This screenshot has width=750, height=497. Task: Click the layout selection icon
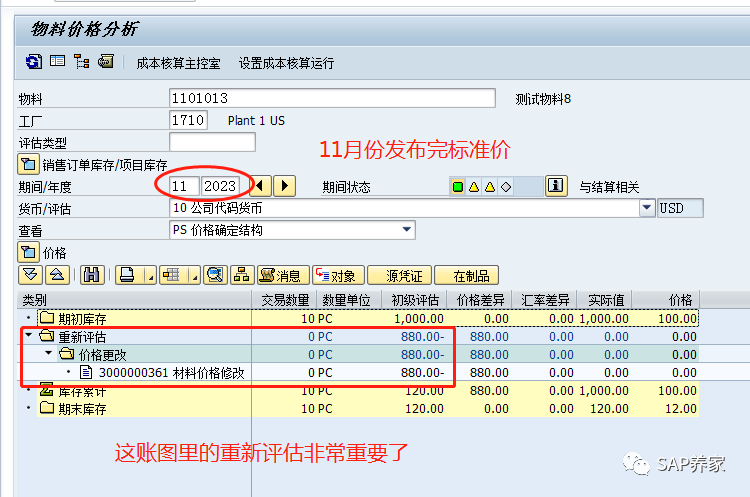pyautogui.click(x=172, y=275)
